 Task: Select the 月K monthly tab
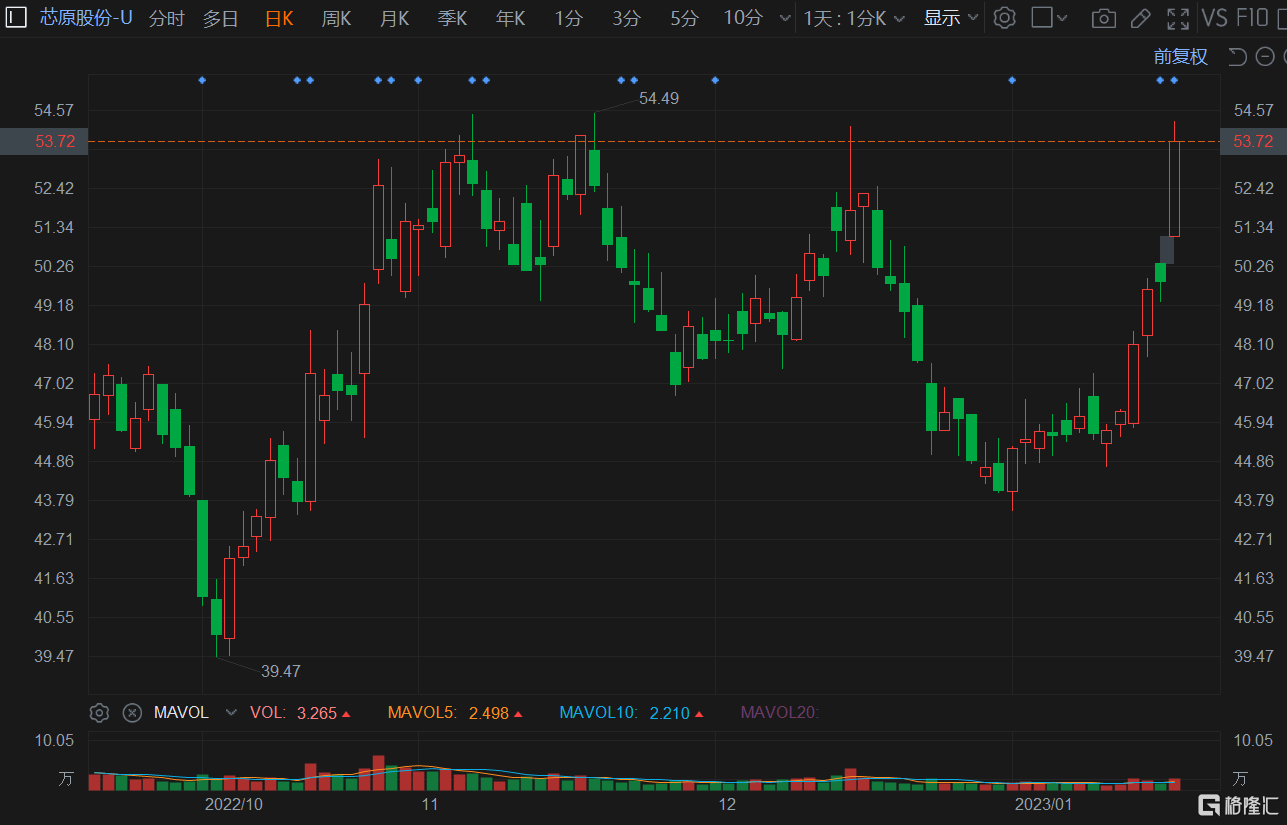(395, 18)
